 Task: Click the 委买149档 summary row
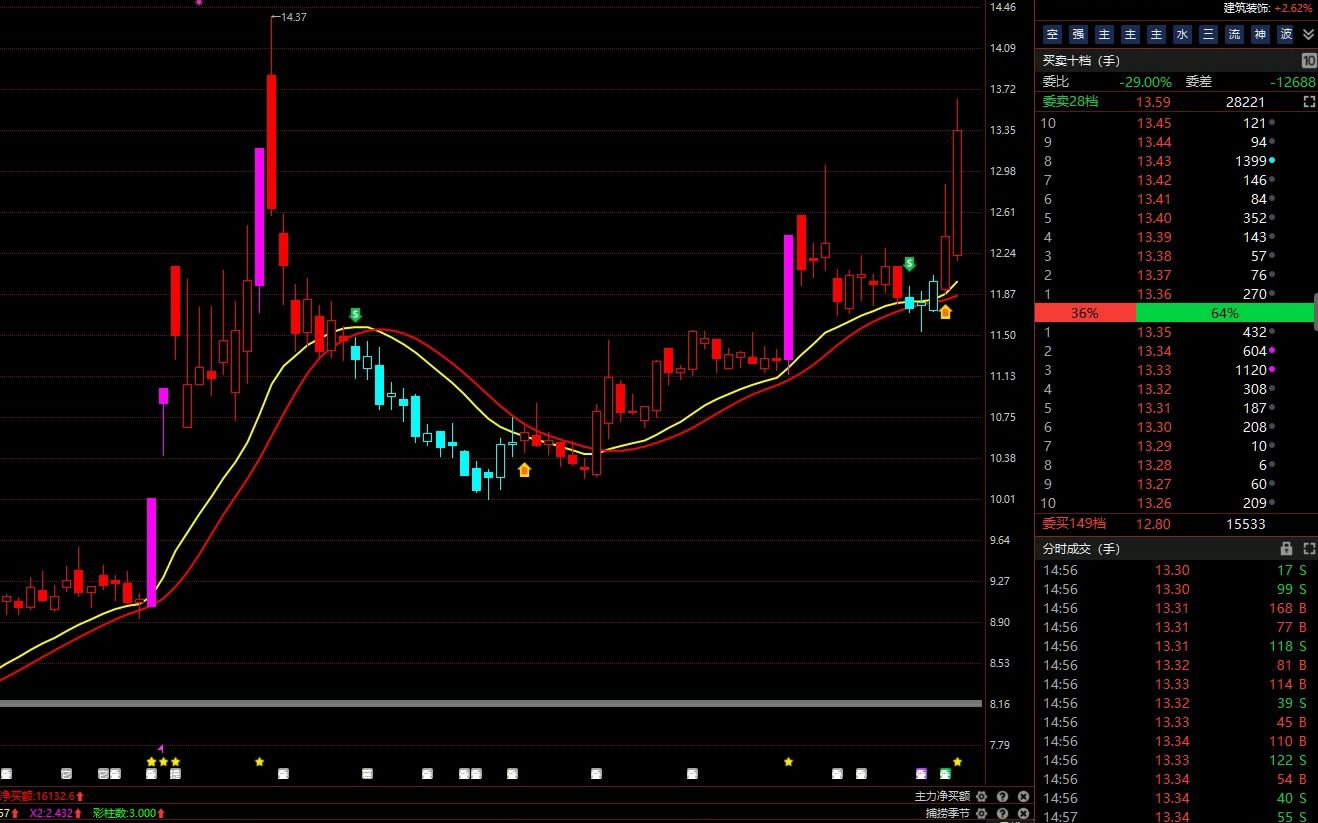click(1176, 524)
